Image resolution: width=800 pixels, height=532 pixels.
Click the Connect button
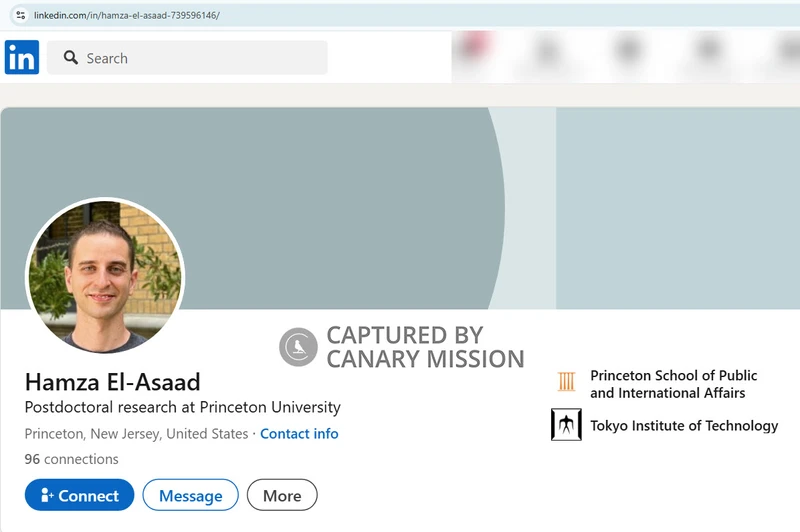coord(80,495)
